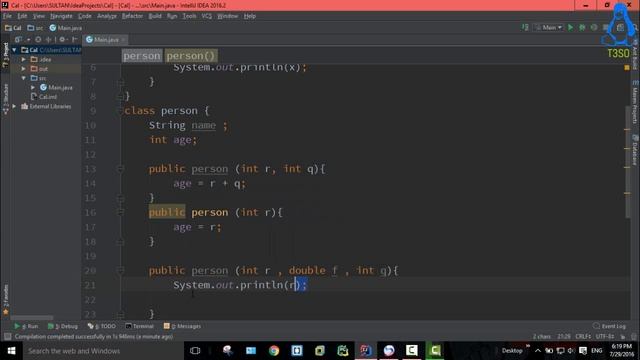The width and height of the screenshot is (640, 360).
Task: Collapse the Cal project root node
Action: click(15, 50)
